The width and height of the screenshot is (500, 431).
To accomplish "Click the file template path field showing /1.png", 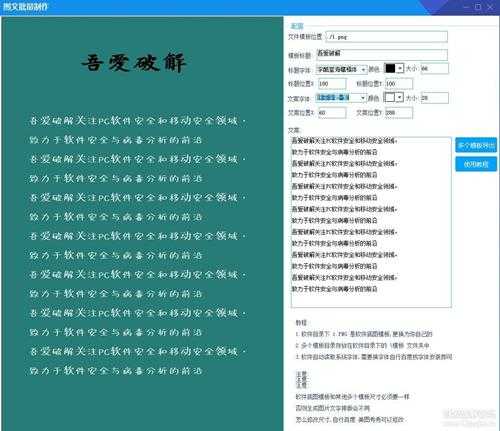I will click(x=387, y=37).
